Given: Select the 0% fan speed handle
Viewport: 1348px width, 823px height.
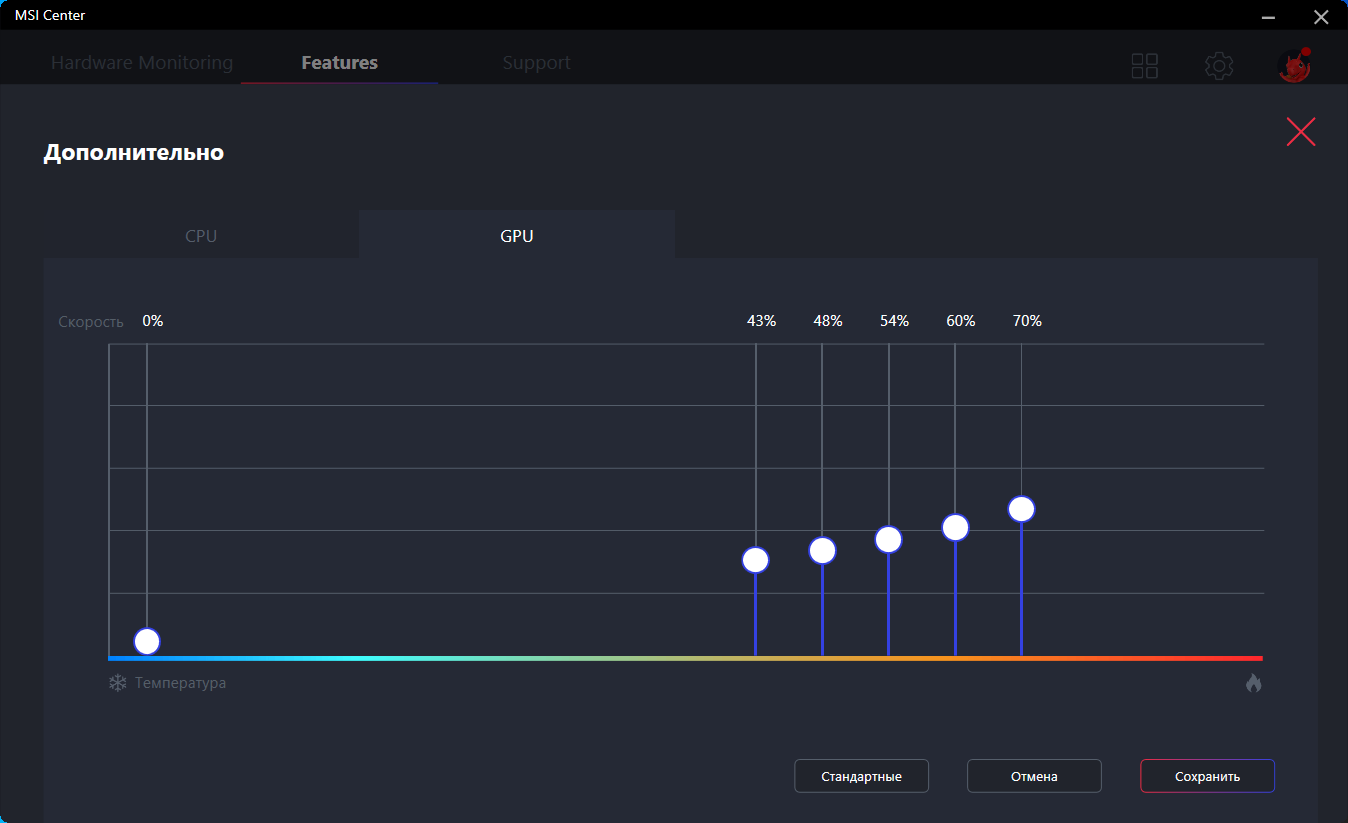Looking at the screenshot, I should [147, 642].
